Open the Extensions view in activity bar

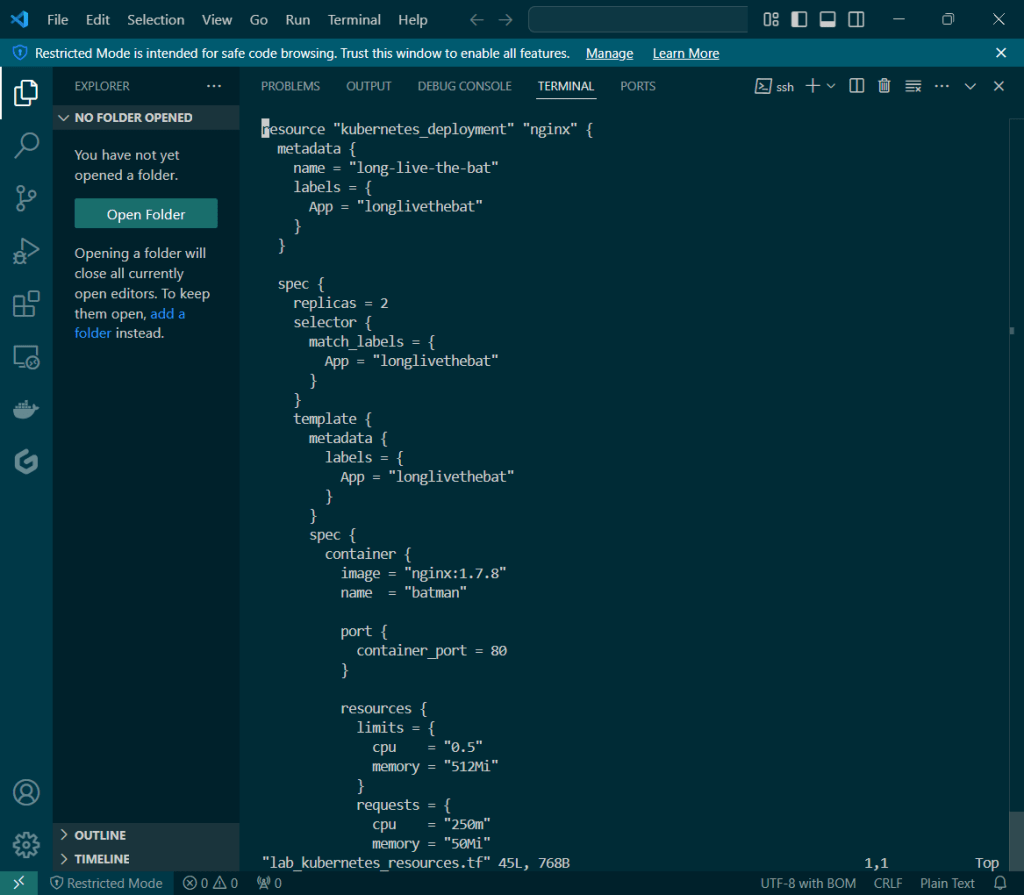(x=26, y=304)
